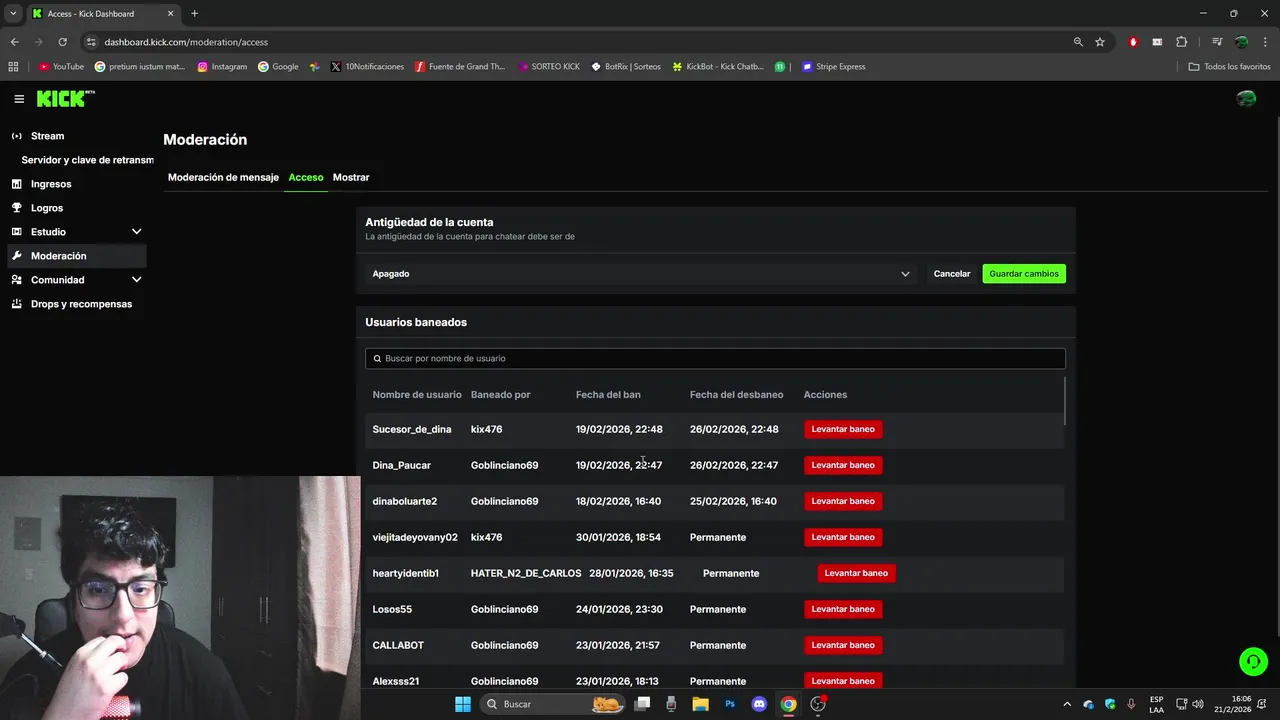The image size is (1280, 720).
Task: Lift ban for Dina_Paucar
Action: [843, 465]
